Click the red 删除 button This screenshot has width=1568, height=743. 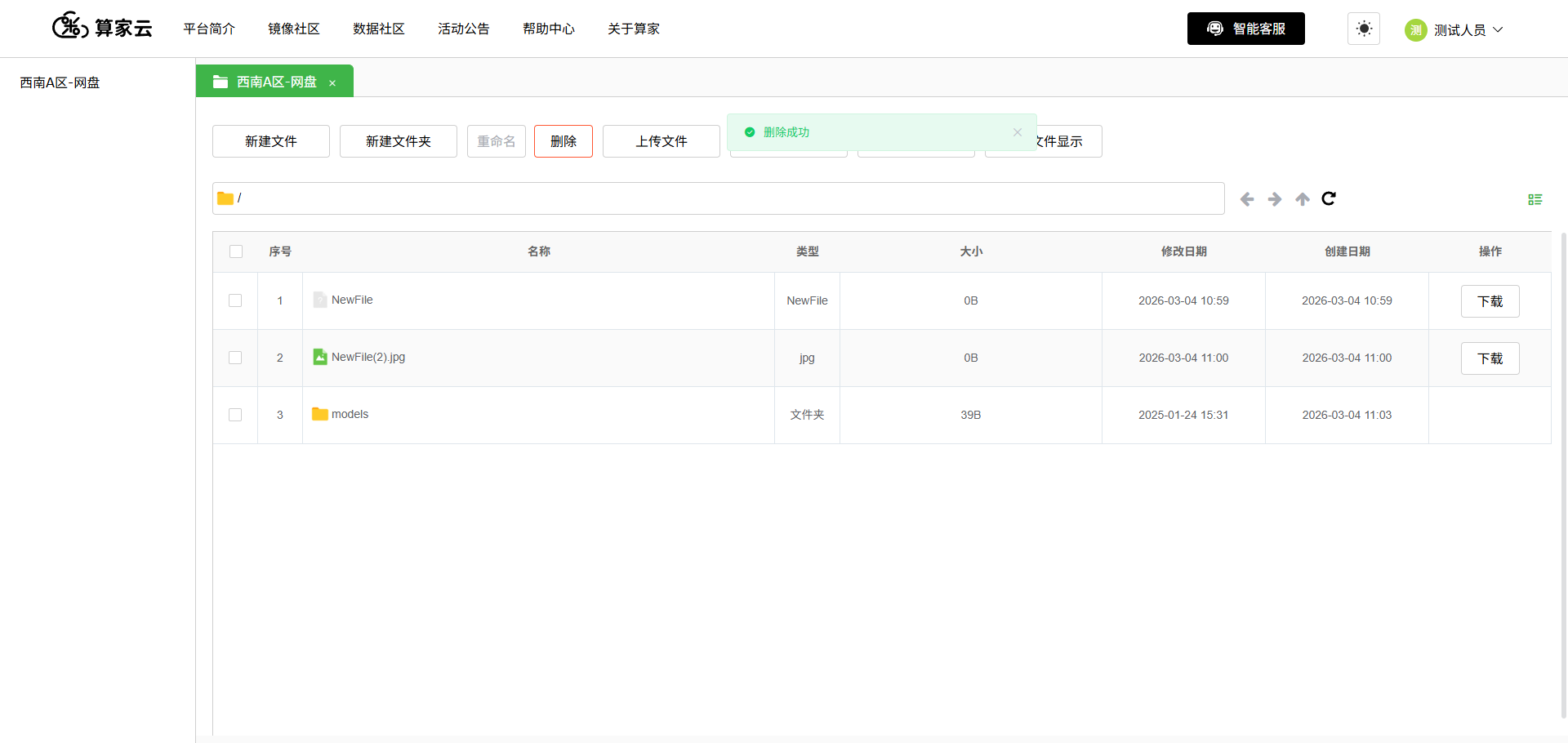[563, 141]
